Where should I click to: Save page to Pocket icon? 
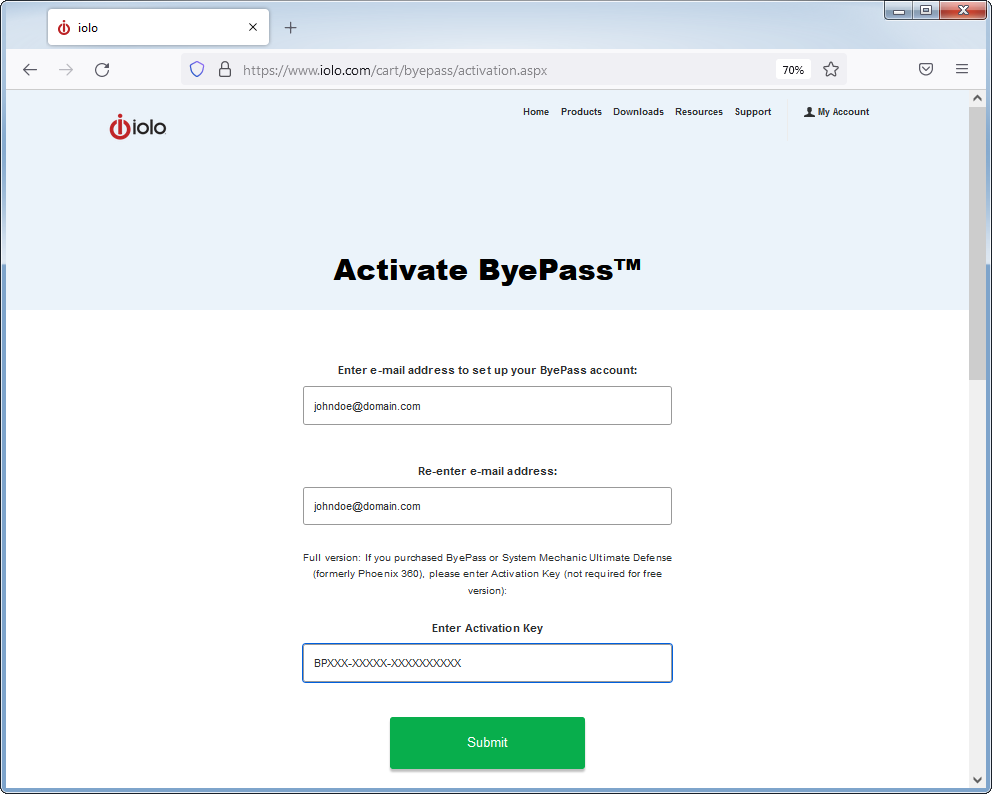[x=926, y=69]
